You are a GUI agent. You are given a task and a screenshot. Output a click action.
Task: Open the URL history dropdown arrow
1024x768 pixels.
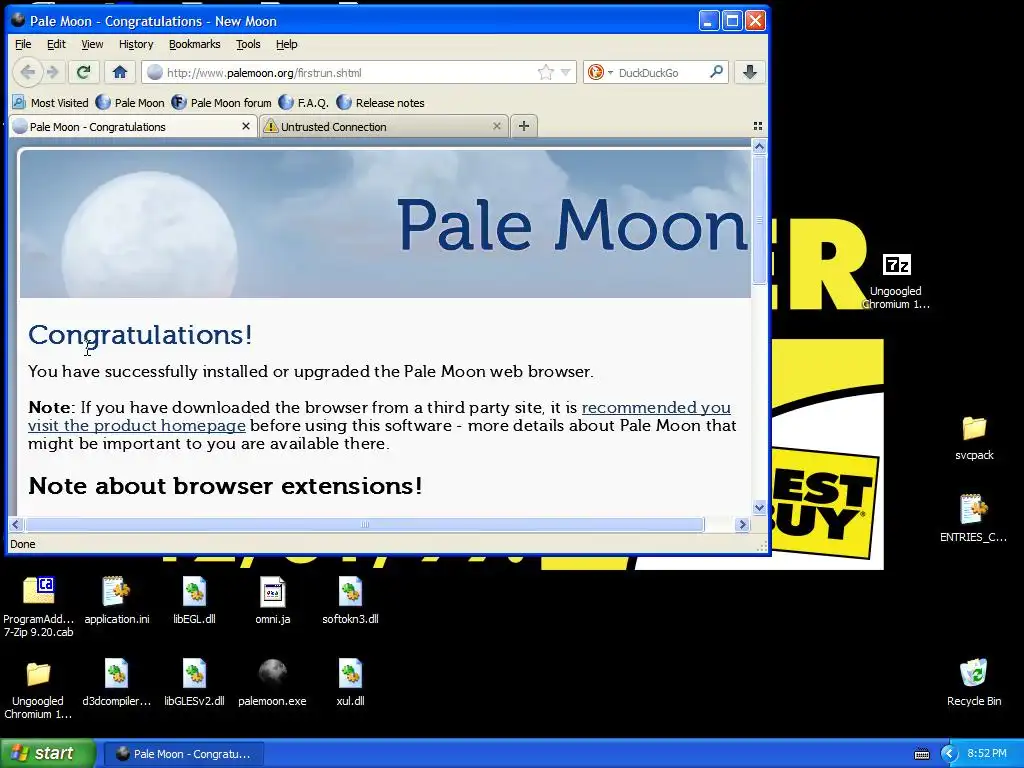[x=566, y=72]
